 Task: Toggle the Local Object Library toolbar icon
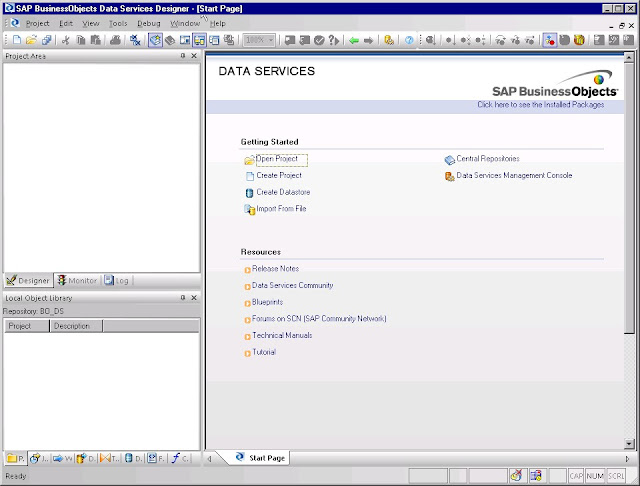pyautogui.click(x=155, y=40)
